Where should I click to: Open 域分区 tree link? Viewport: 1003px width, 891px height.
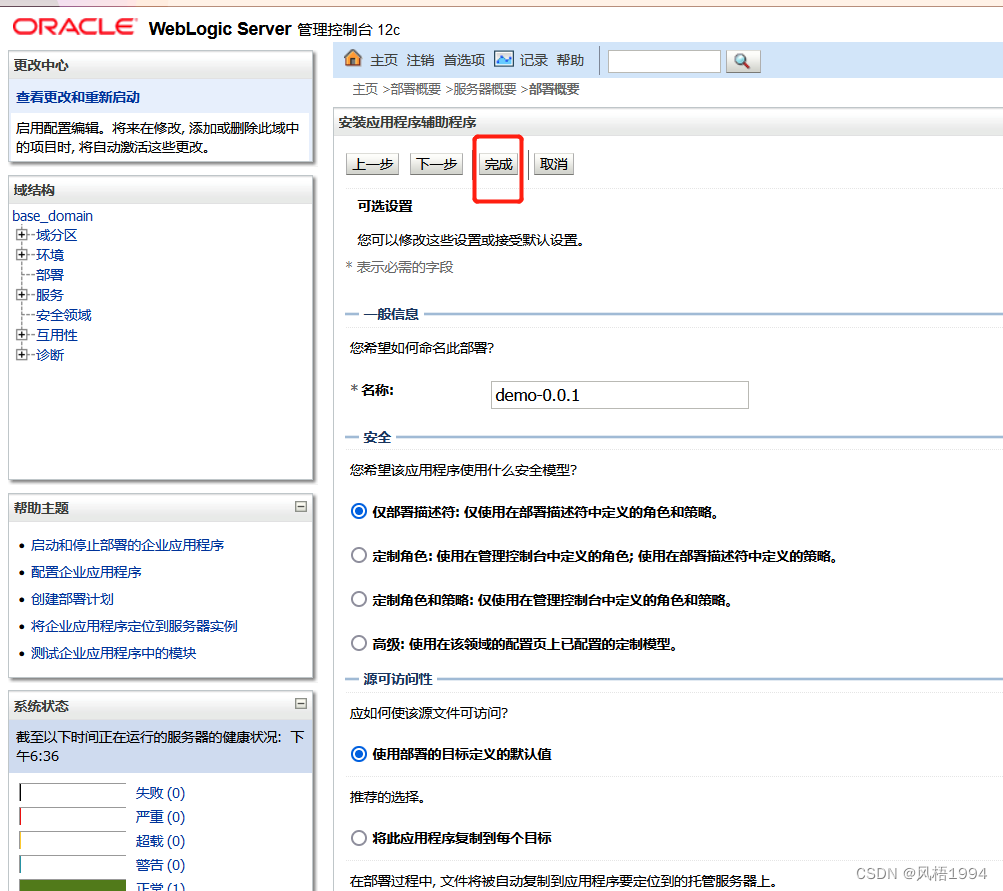coord(57,235)
